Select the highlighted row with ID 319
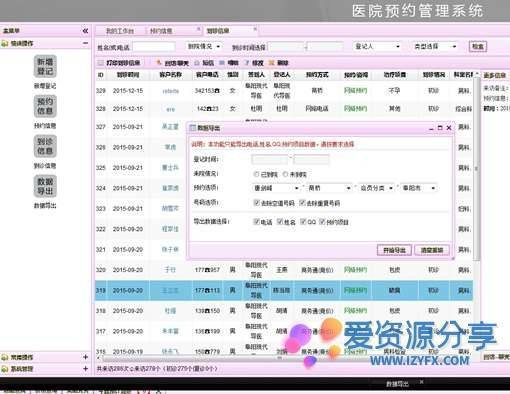The height and width of the screenshot is (394, 510). click(x=284, y=290)
